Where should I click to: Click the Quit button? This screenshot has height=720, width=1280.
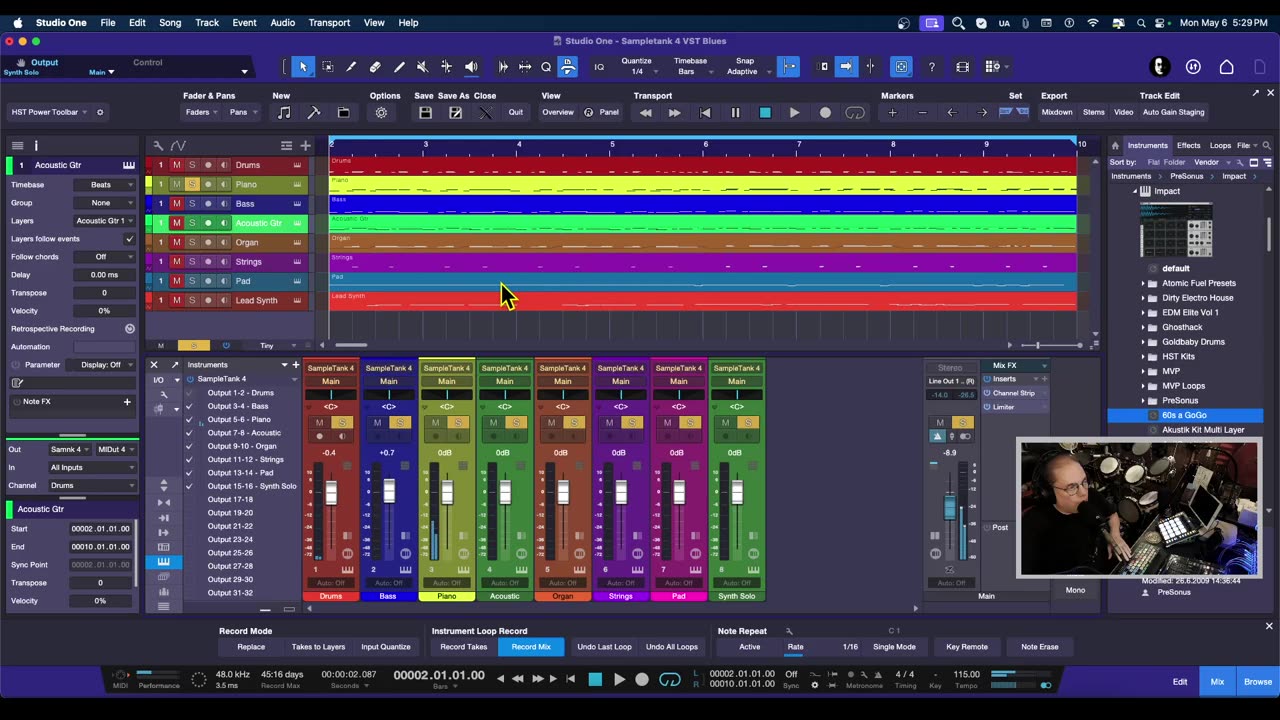pos(515,112)
